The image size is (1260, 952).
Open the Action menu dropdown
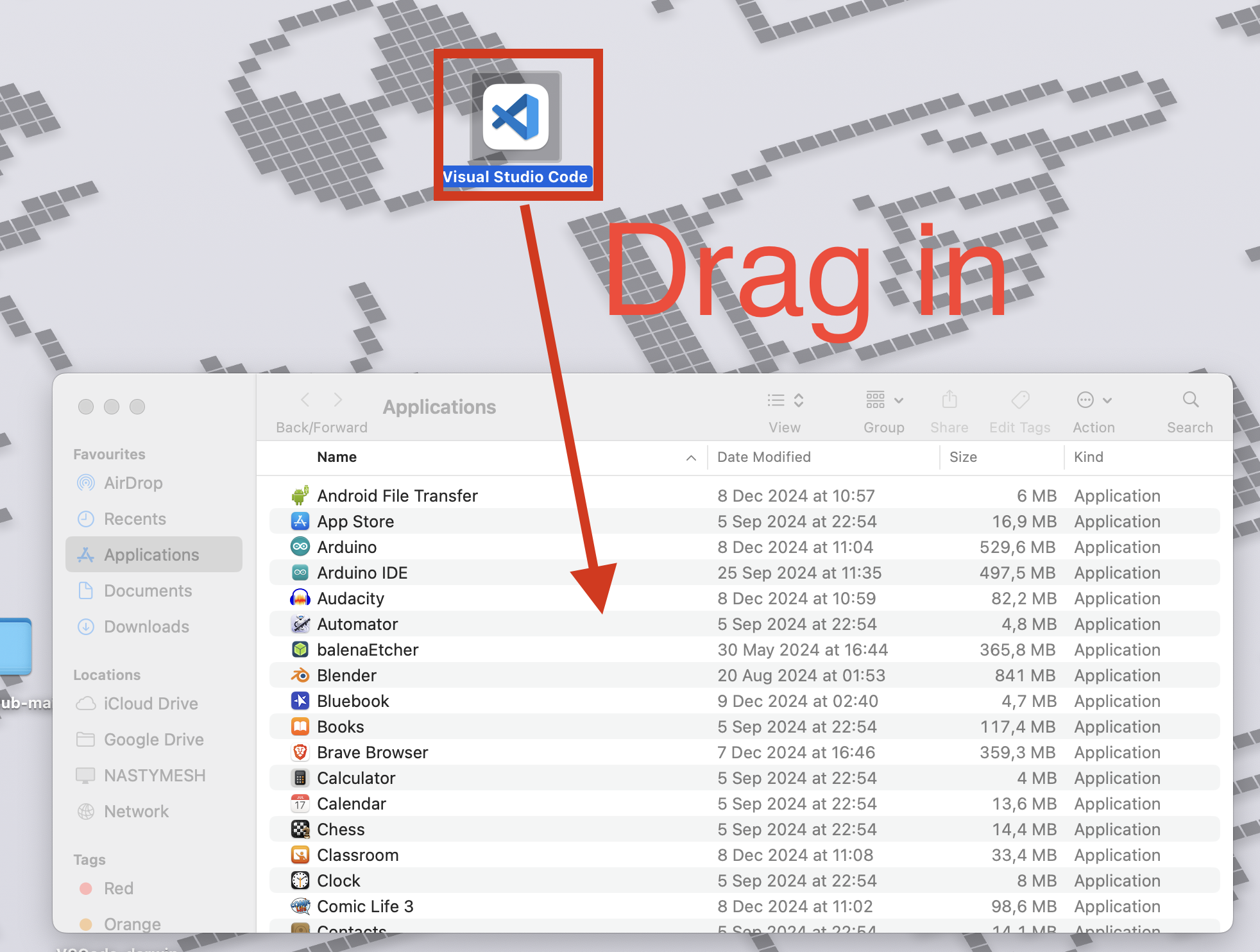tap(1094, 400)
